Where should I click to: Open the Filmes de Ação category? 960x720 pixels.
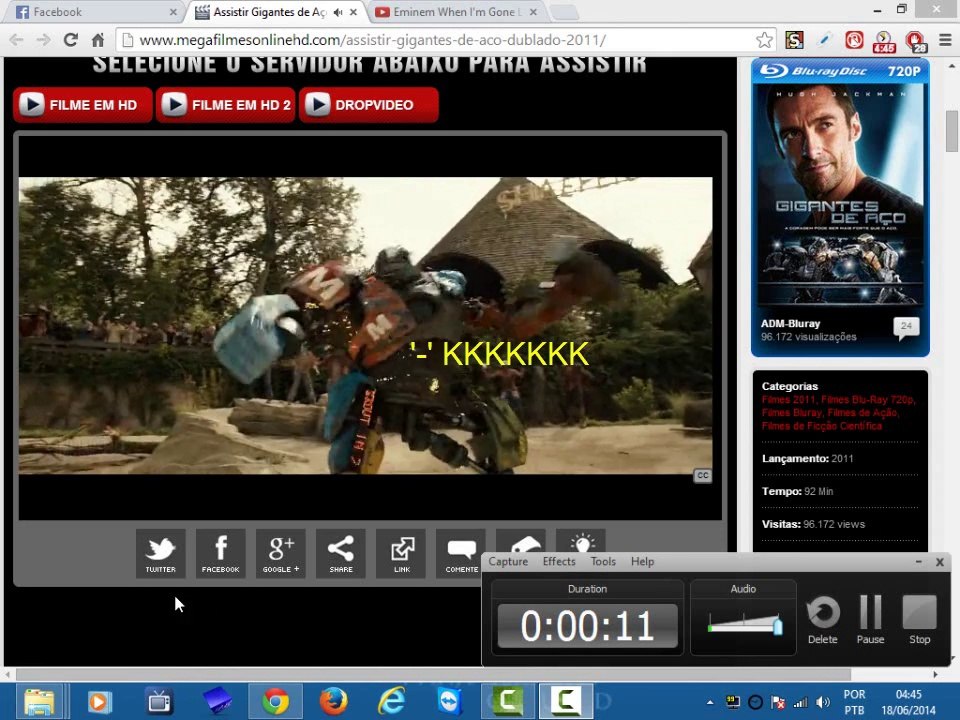(x=863, y=413)
